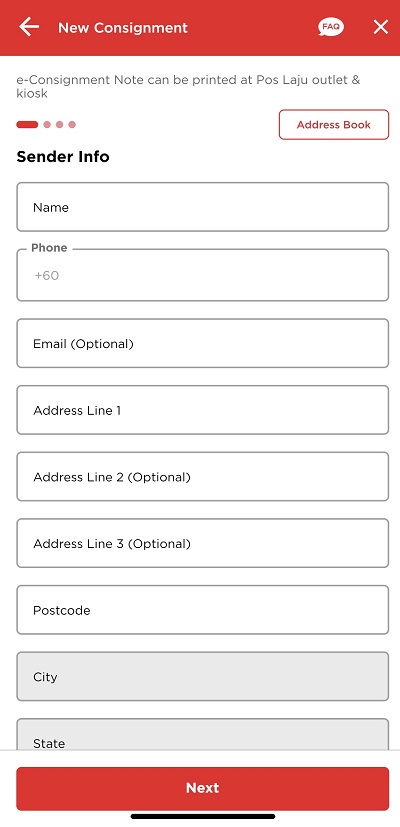The height and width of the screenshot is (827, 400).
Task: Select the active first step indicator
Action: coord(27,124)
